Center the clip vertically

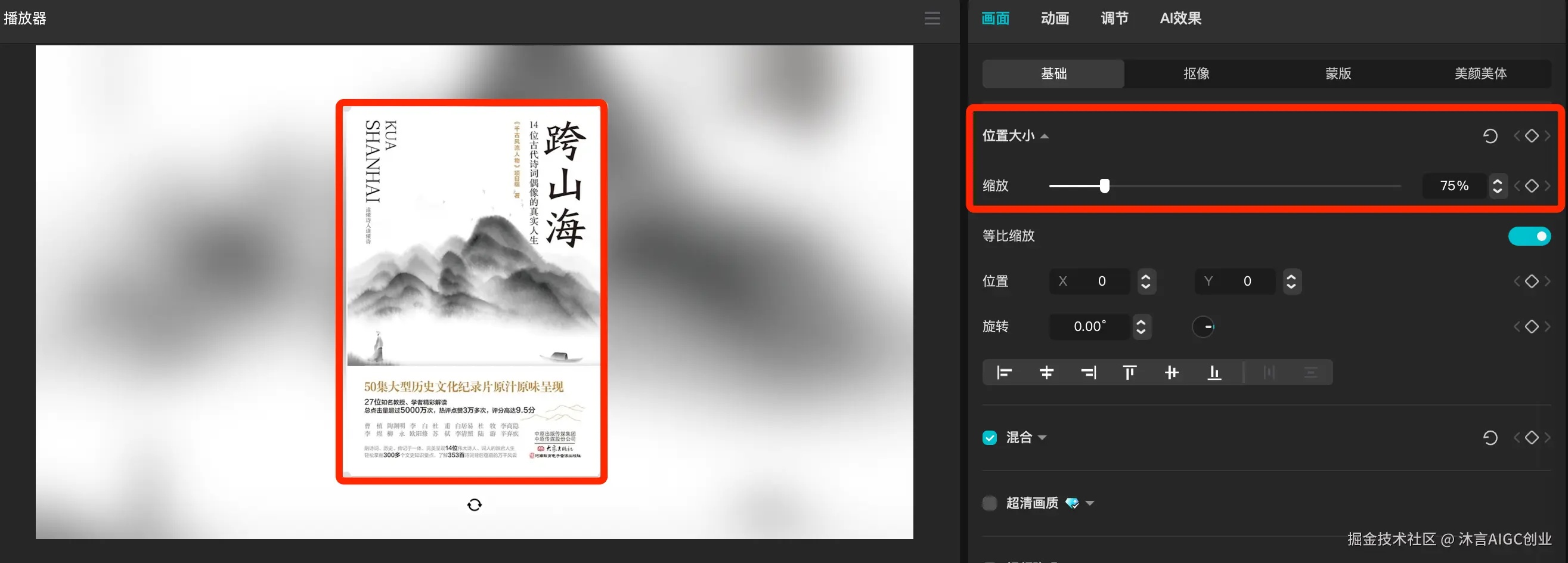[x=1172, y=372]
